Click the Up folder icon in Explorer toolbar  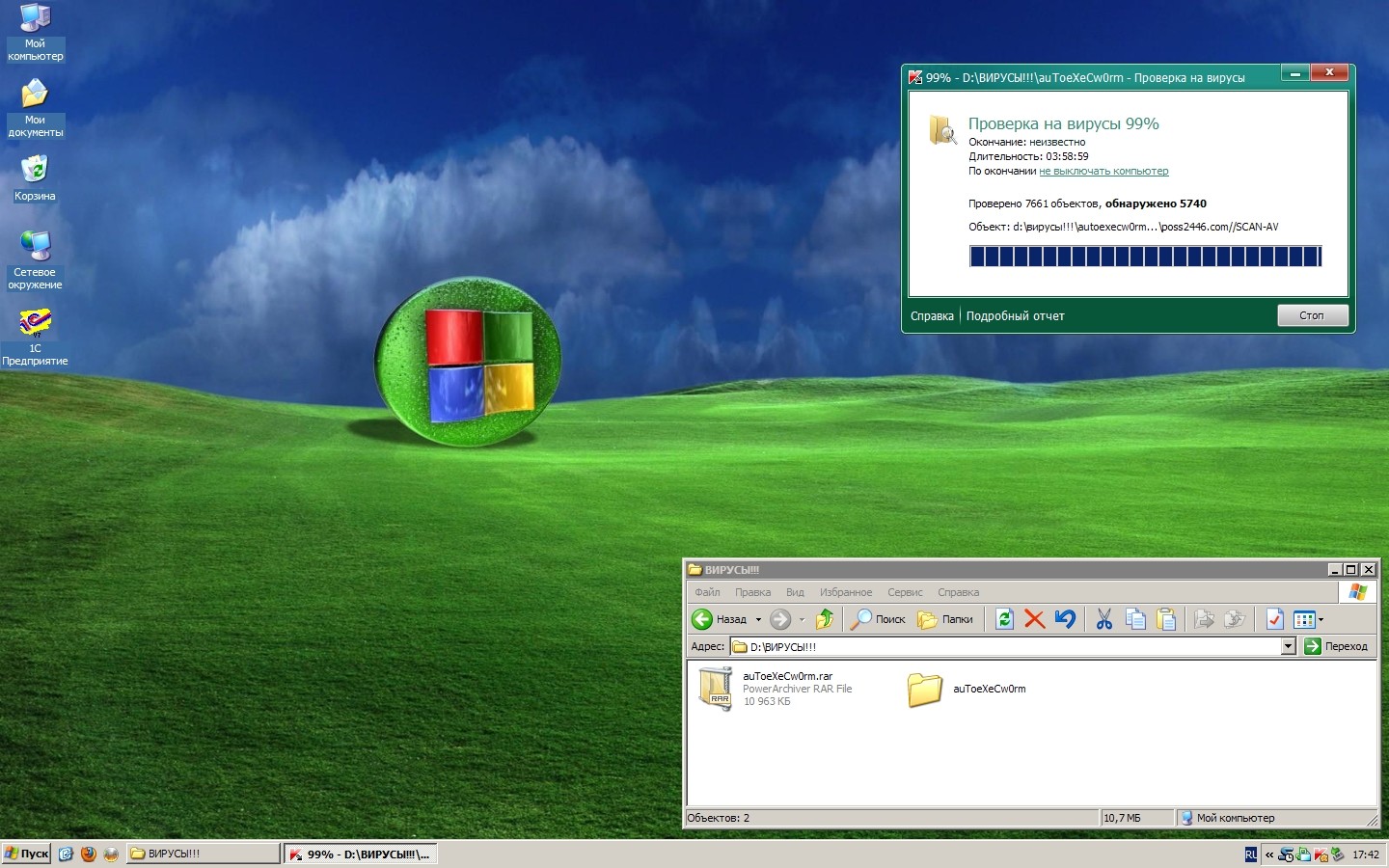click(825, 619)
